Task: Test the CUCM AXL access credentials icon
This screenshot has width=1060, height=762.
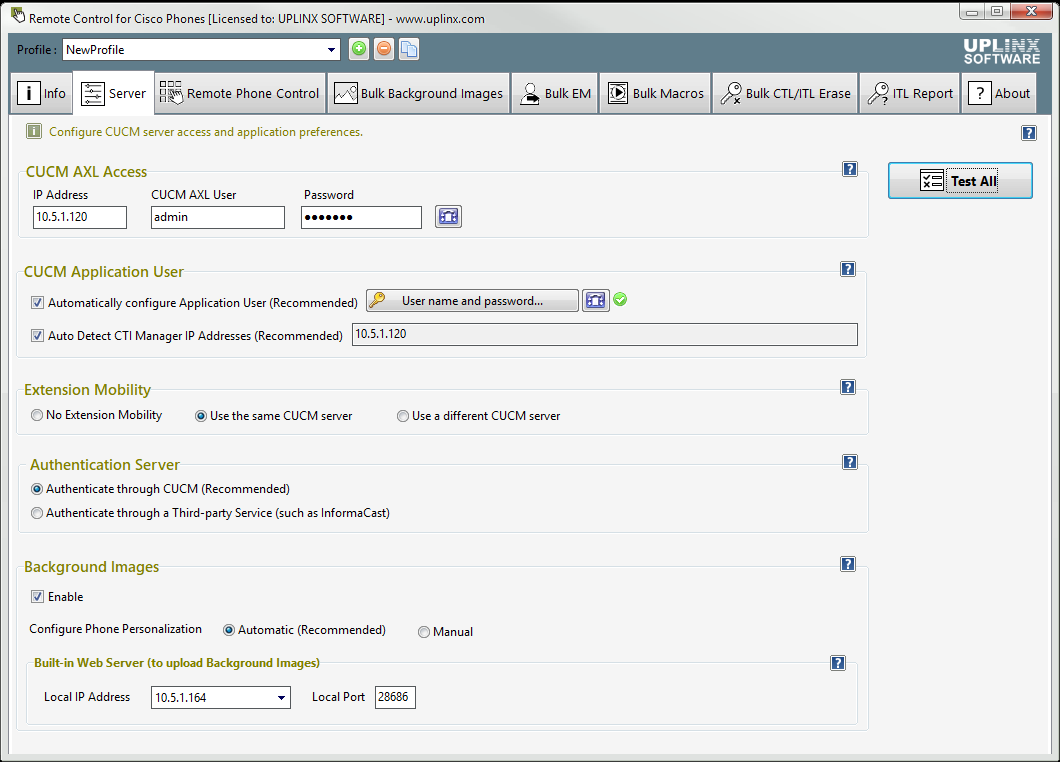Action: coord(448,216)
